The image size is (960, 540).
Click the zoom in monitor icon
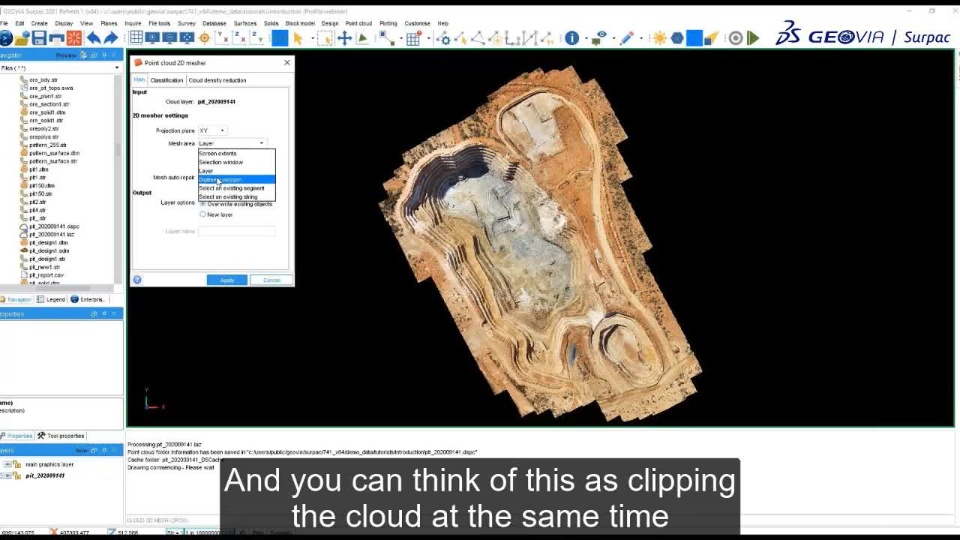click(x=152, y=38)
